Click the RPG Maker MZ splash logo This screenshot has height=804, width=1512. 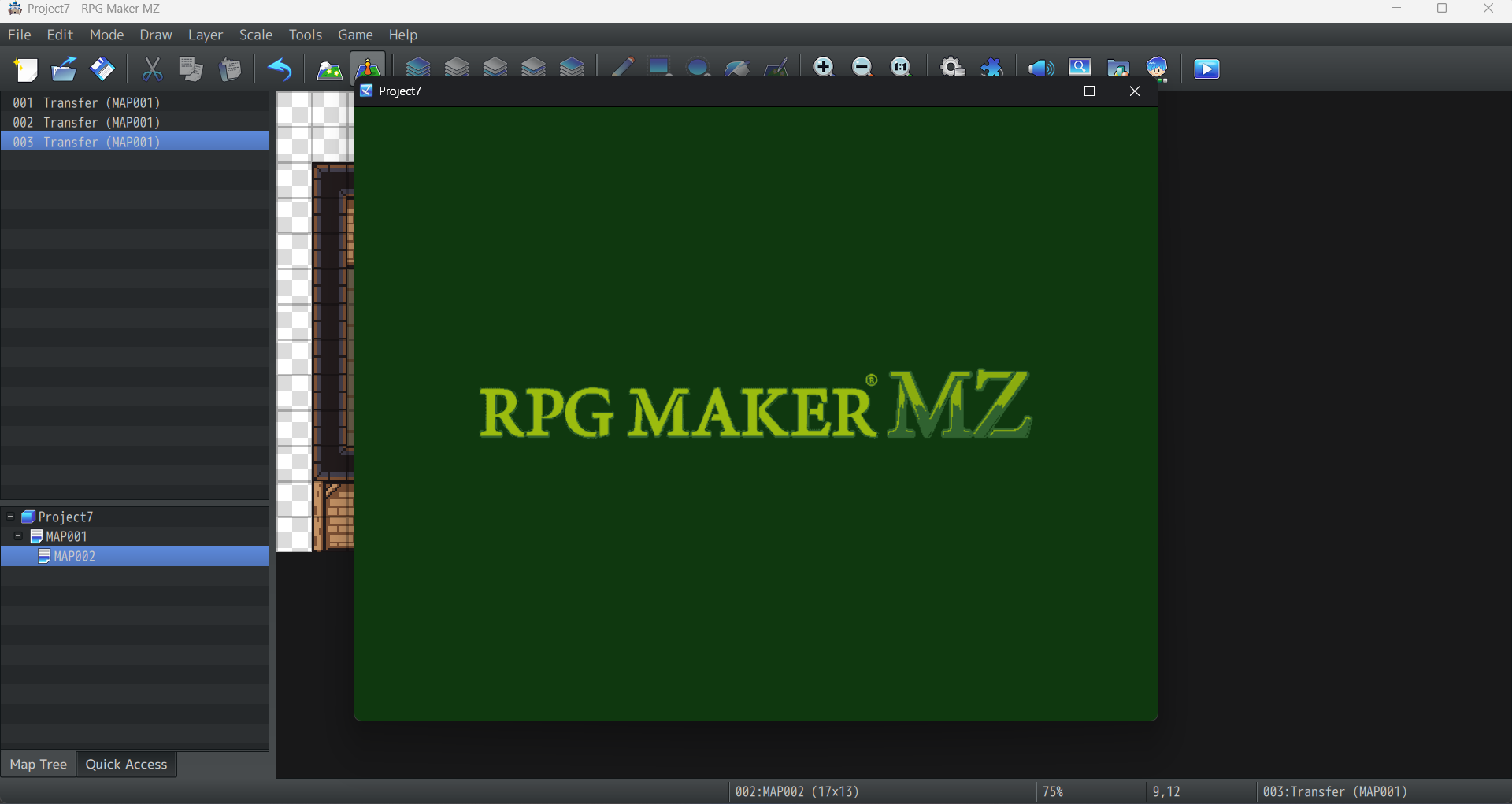point(755,404)
